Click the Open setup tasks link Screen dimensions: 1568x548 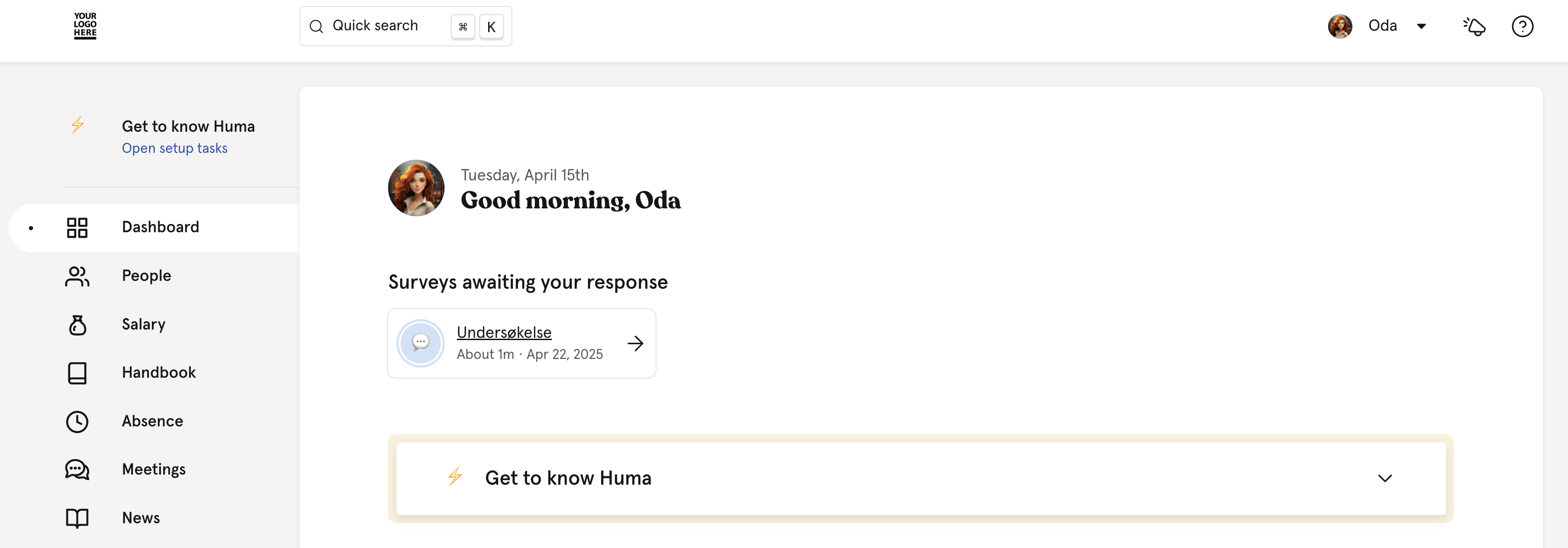(175, 149)
